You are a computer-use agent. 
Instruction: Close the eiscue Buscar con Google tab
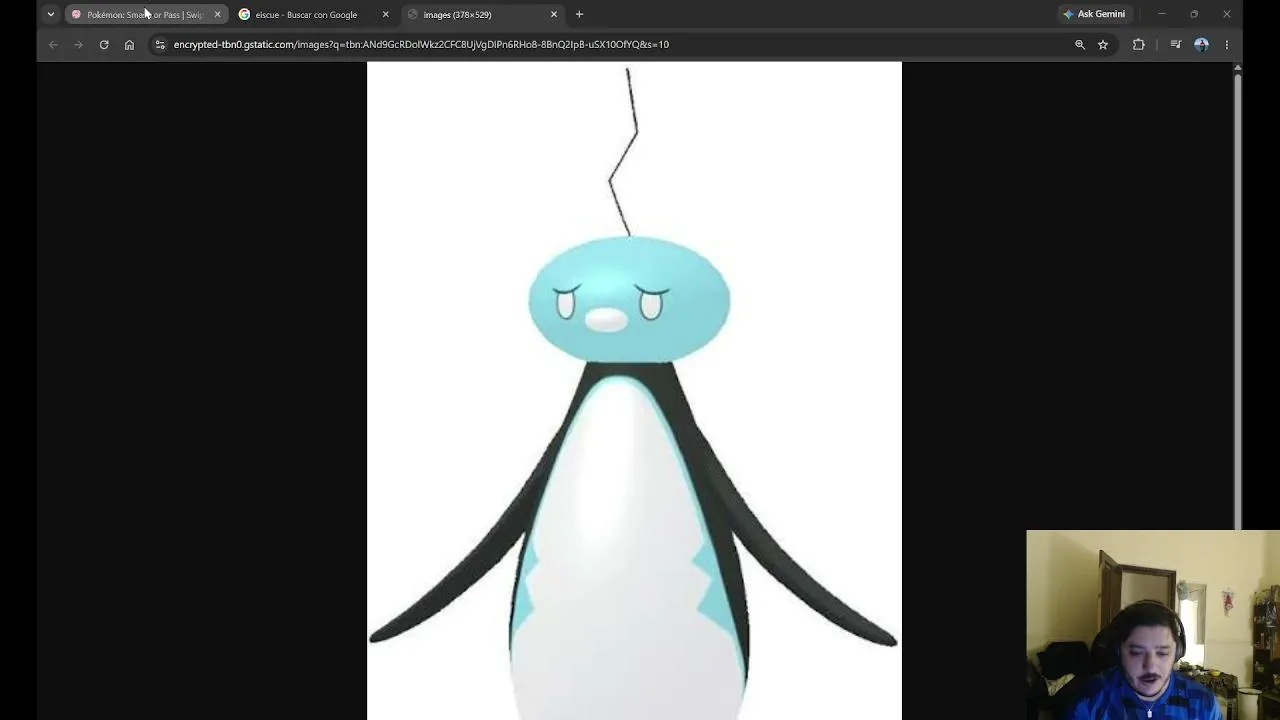(385, 14)
